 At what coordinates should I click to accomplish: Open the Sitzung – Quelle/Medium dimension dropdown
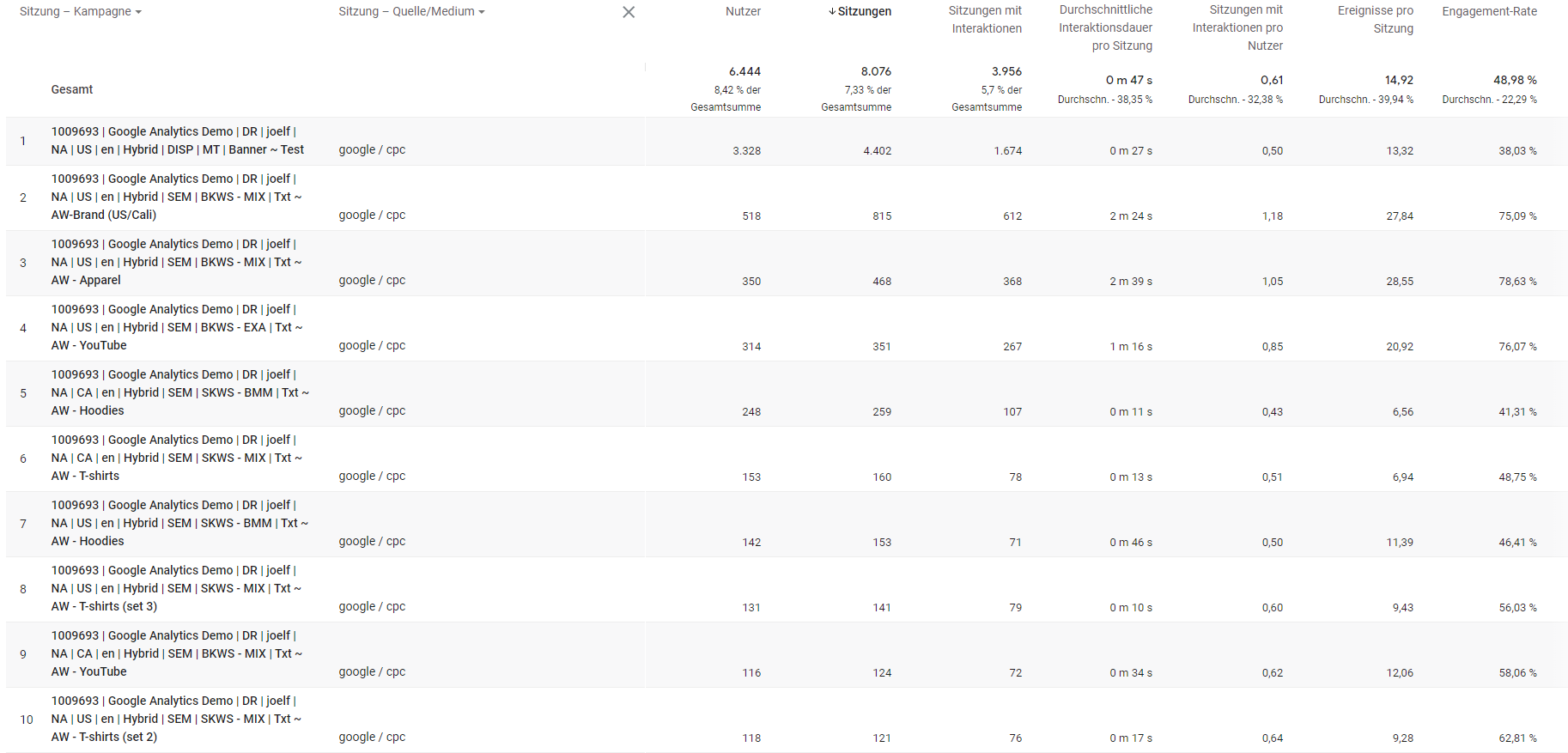(411, 12)
